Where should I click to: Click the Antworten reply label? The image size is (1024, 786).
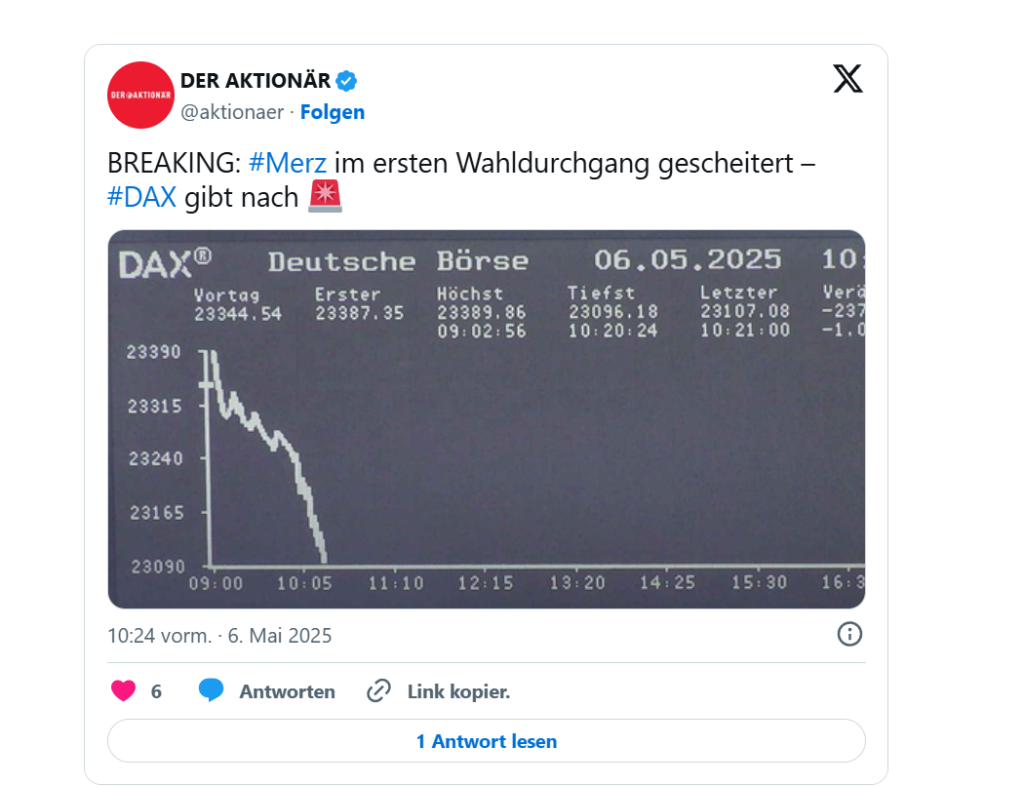point(287,691)
